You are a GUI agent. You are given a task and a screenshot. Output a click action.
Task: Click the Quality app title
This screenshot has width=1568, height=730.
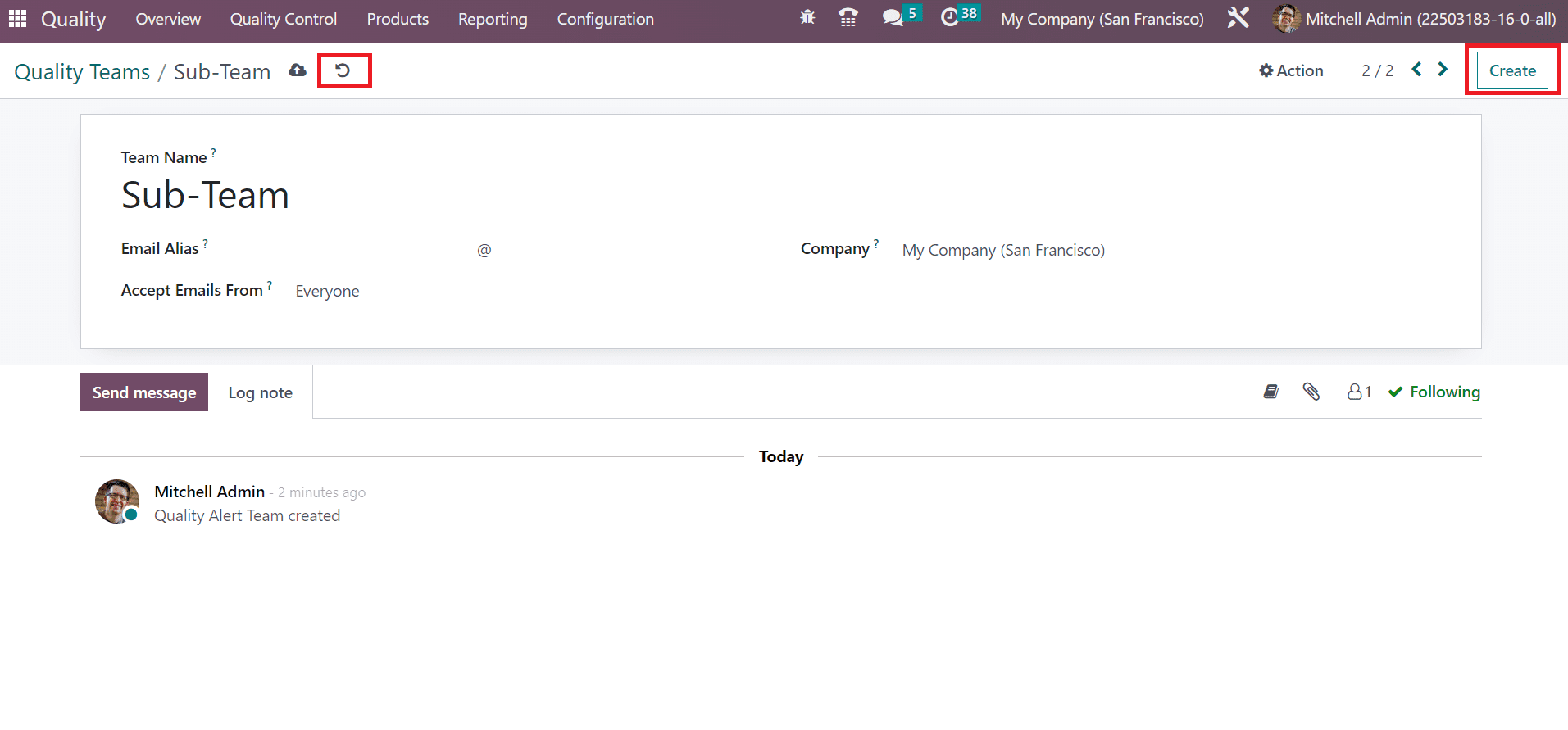pos(74,19)
